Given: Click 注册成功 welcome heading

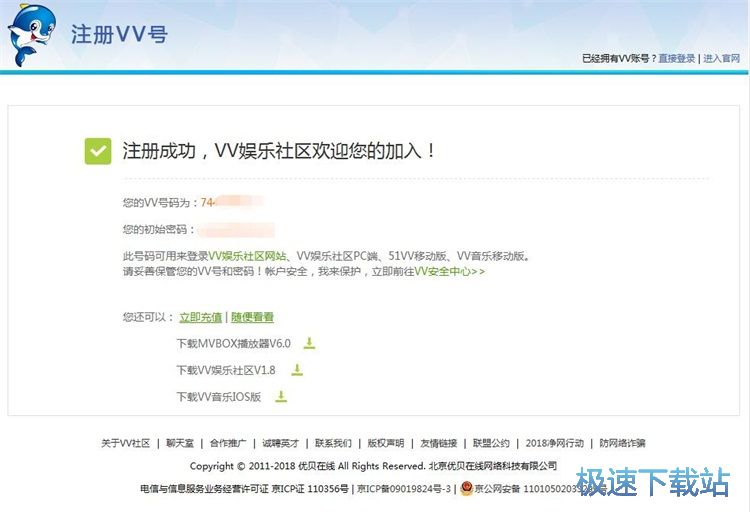Looking at the screenshot, I should tap(278, 151).
